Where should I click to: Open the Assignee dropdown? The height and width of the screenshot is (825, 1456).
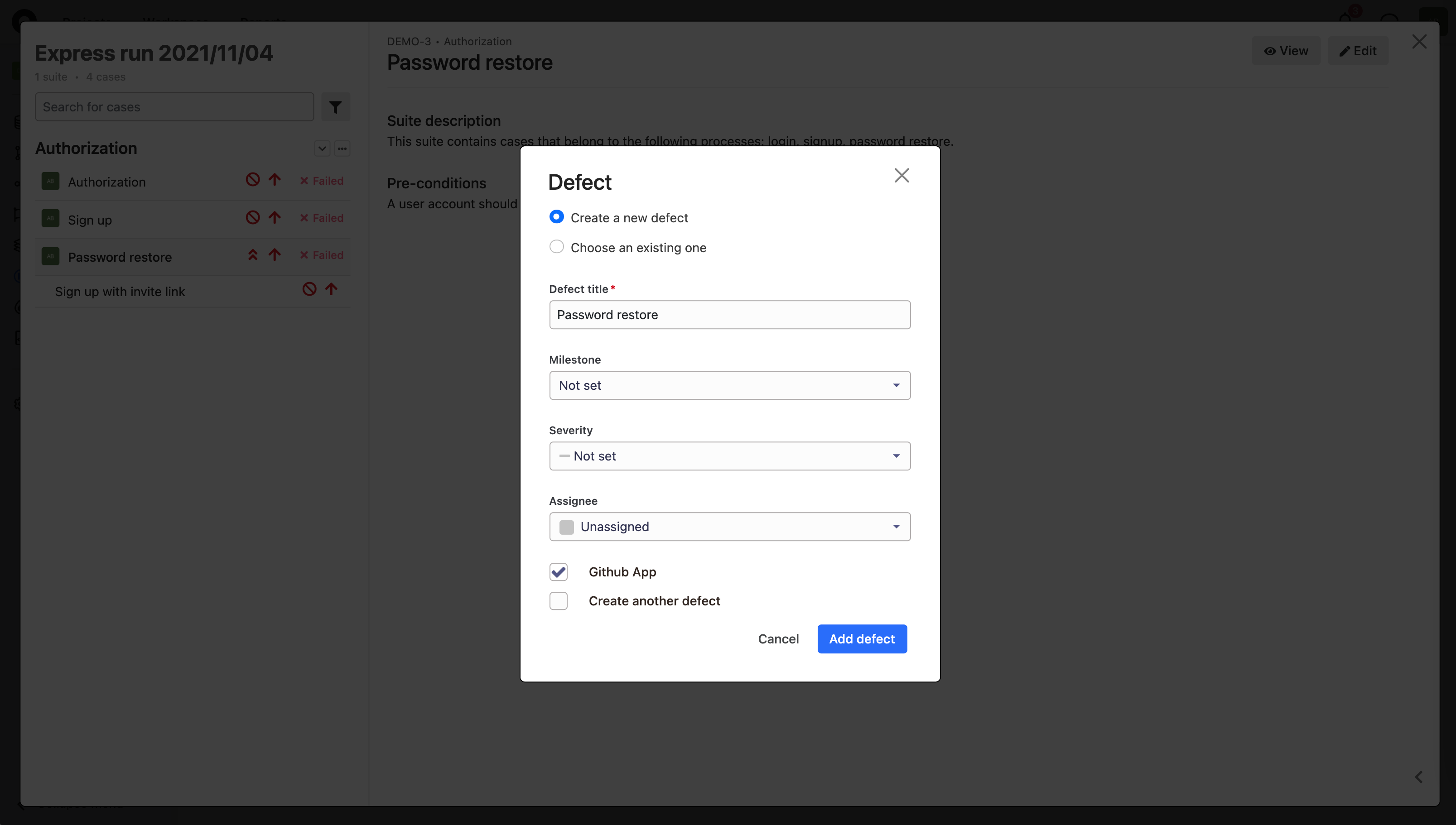(729, 527)
